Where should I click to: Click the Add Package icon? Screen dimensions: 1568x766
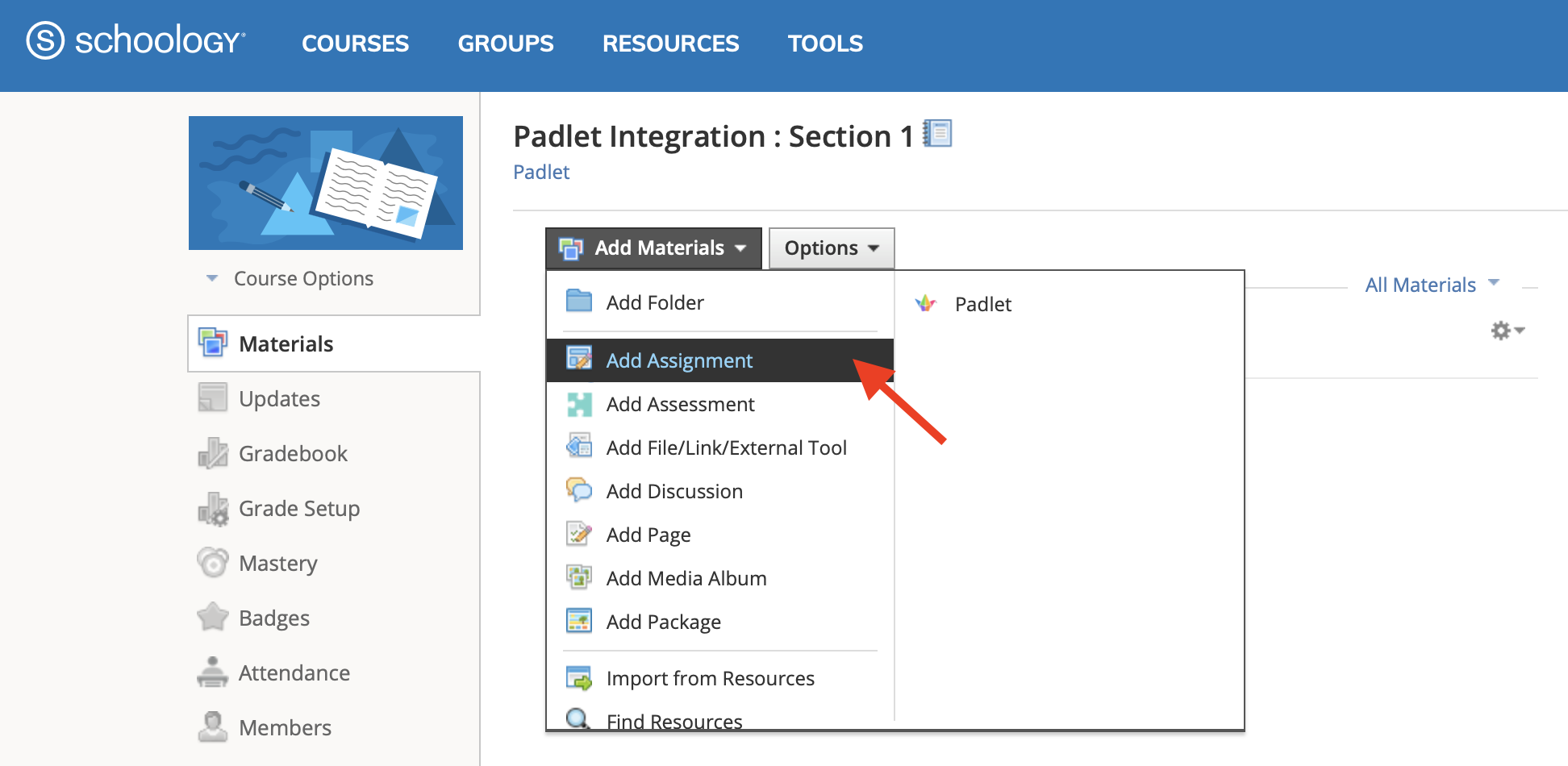(x=579, y=620)
